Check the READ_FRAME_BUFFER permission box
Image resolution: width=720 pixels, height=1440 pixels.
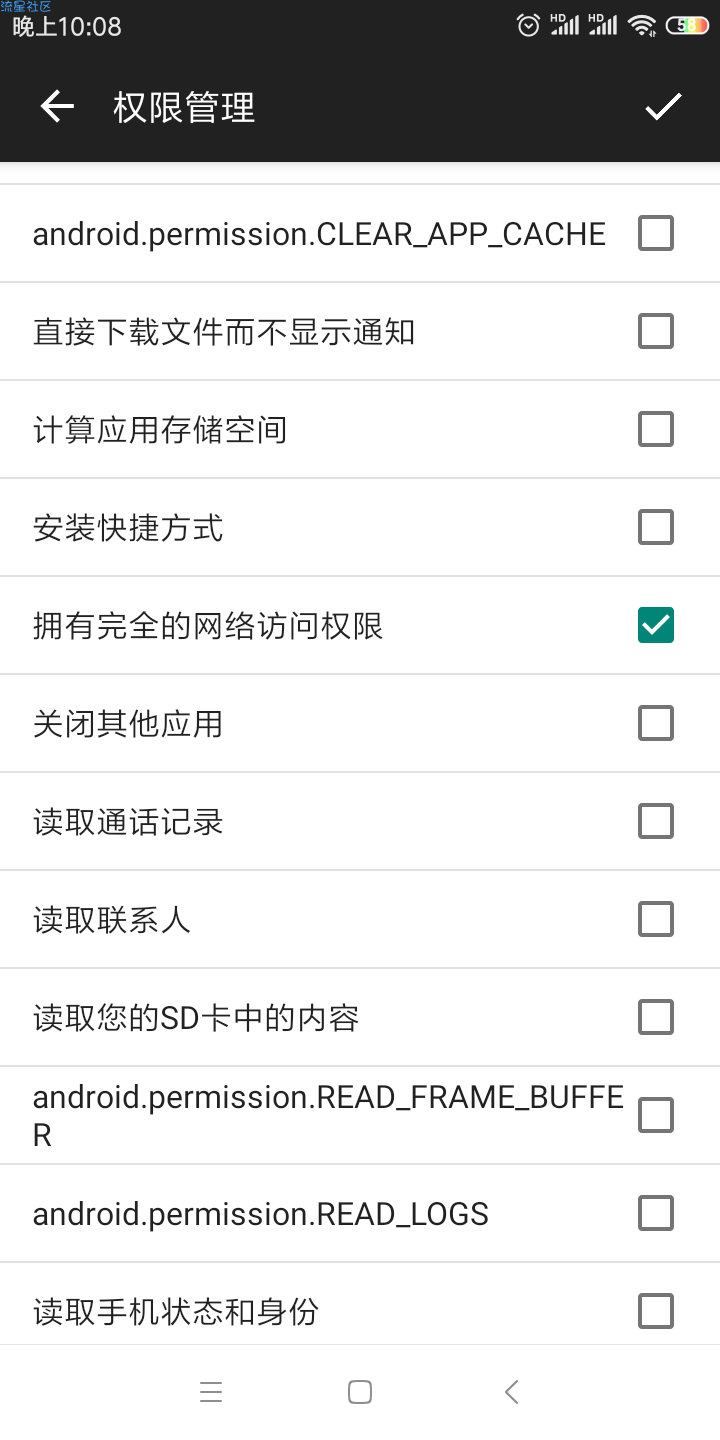[656, 1116]
